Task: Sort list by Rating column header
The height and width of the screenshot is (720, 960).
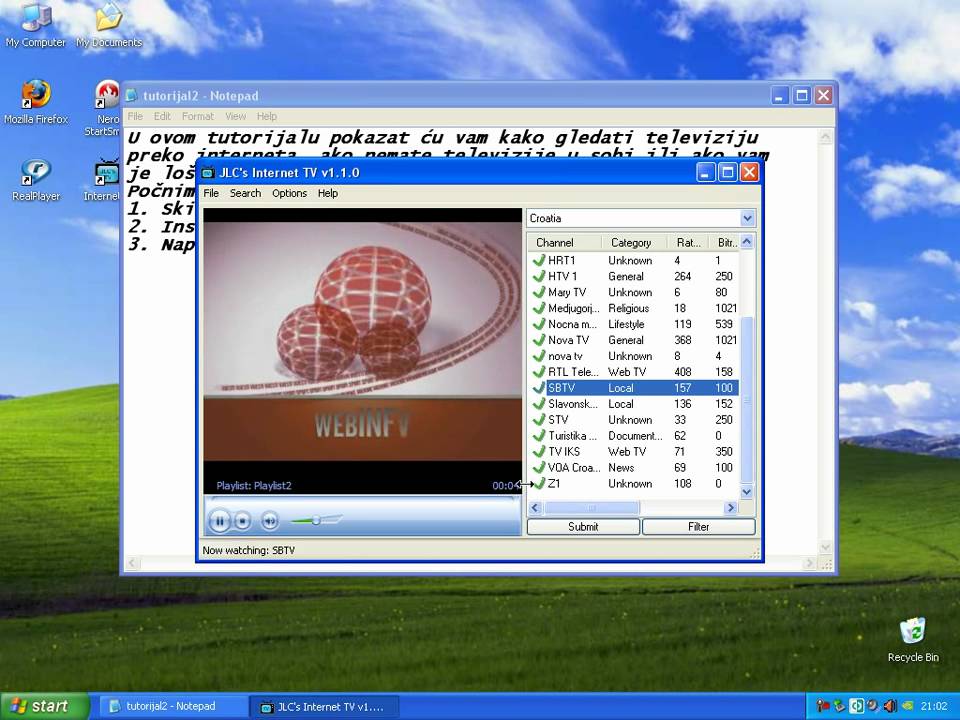Action: click(x=688, y=242)
